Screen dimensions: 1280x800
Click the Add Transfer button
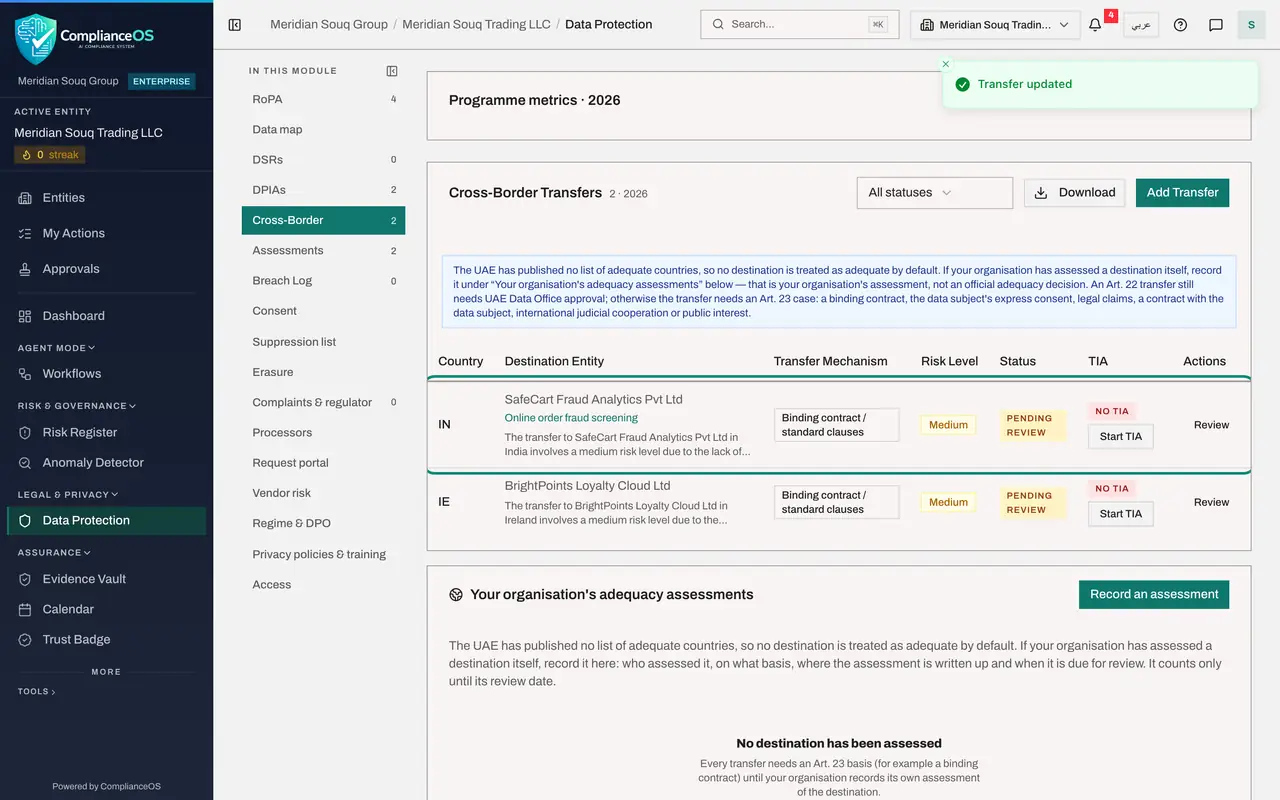pos(1182,193)
